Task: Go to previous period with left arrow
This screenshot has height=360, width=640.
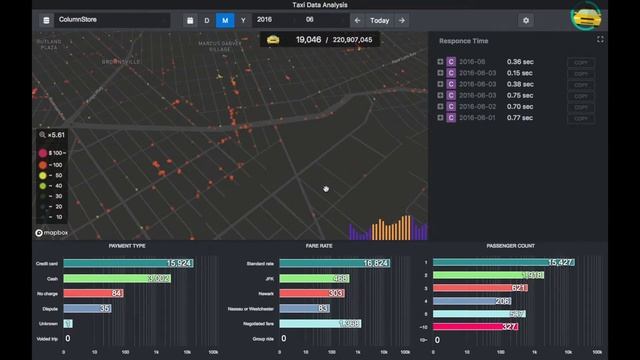Action: coord(357,20)
